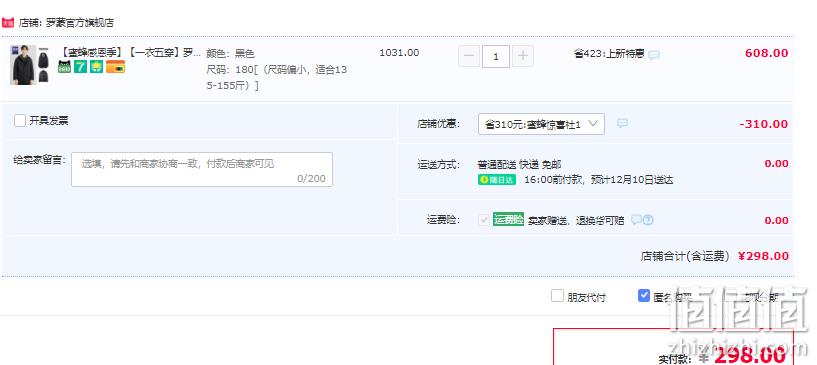This screenshot has width=817, height=365.
Task: Click 16:00前付款 estimated delivery text
Action: pos(599,180)
